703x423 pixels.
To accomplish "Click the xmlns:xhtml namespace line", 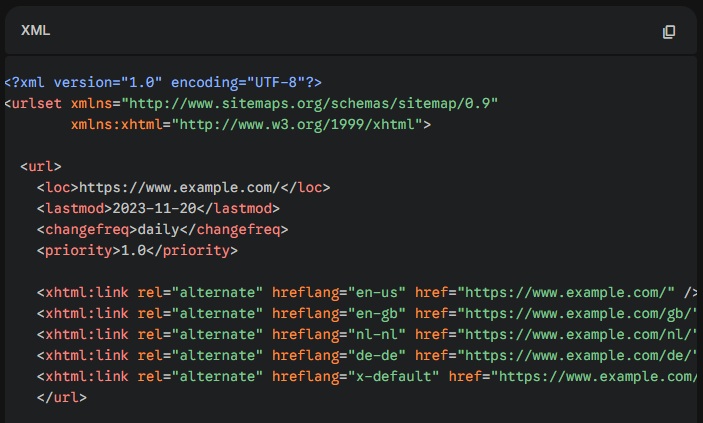I will click(251, 125).
